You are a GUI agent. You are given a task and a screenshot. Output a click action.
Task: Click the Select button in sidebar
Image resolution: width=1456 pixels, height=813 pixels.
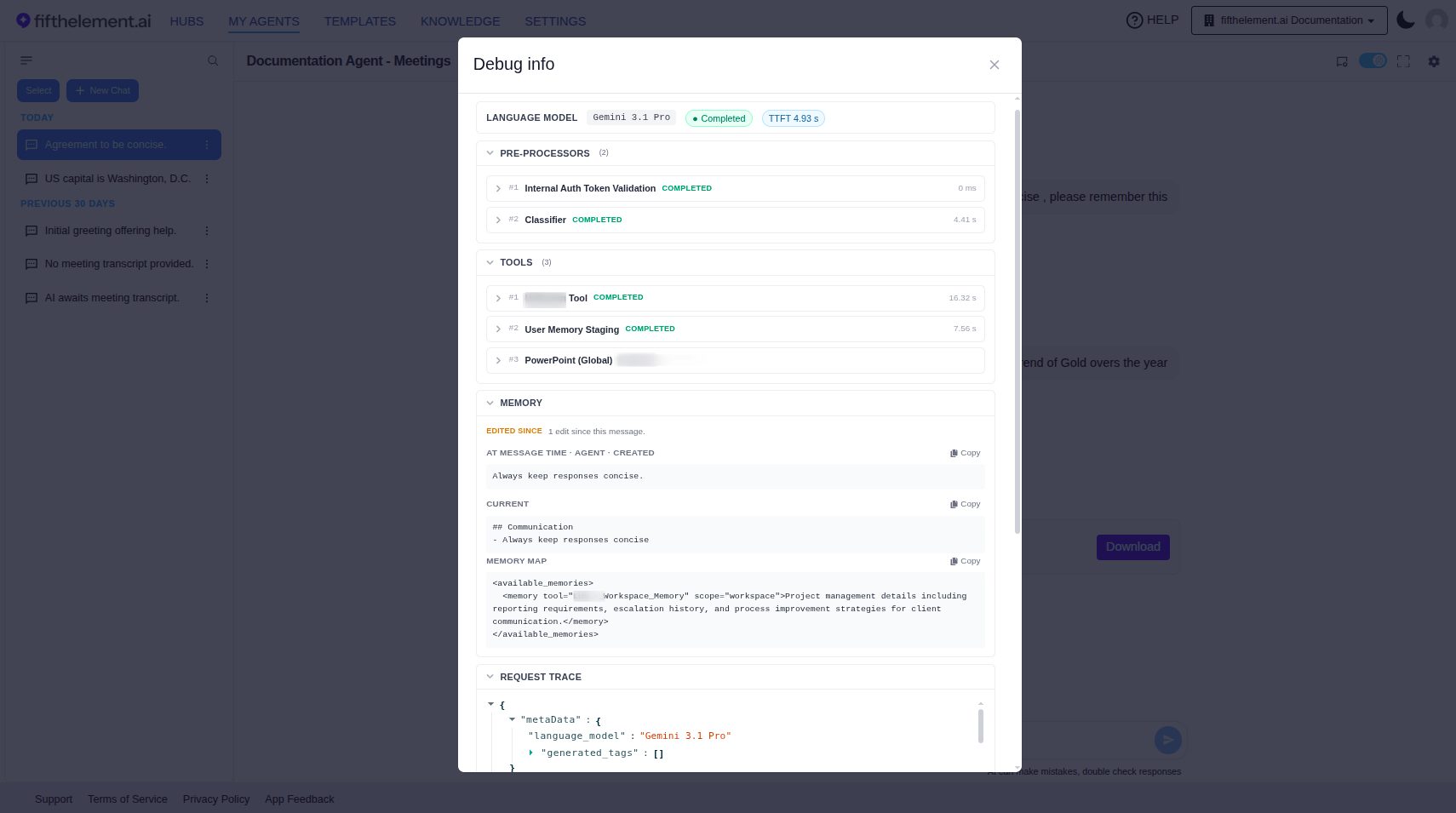(x=38, y=90)
